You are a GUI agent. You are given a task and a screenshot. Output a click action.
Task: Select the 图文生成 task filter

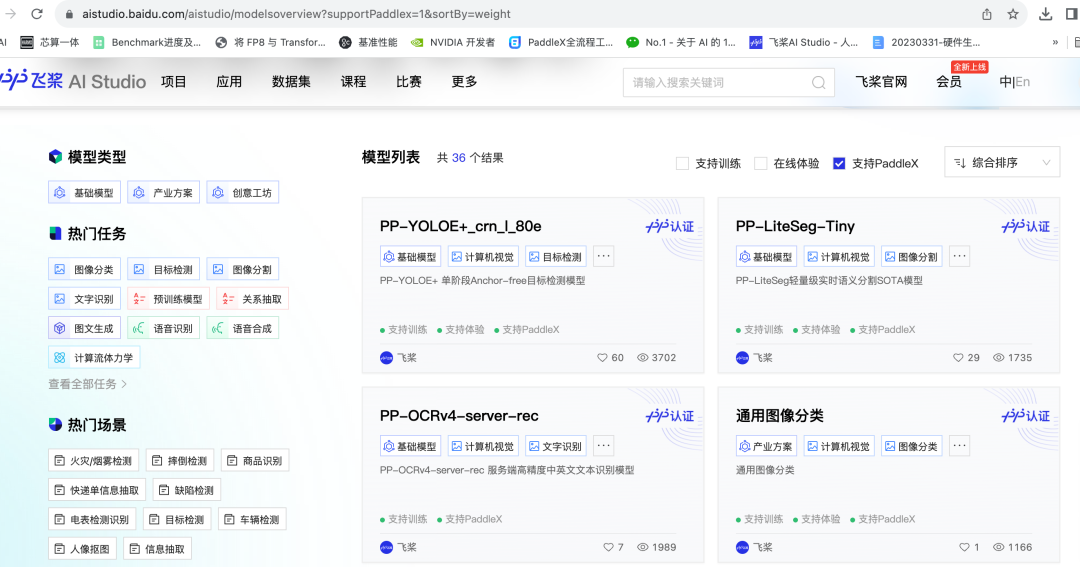[84, 328]
